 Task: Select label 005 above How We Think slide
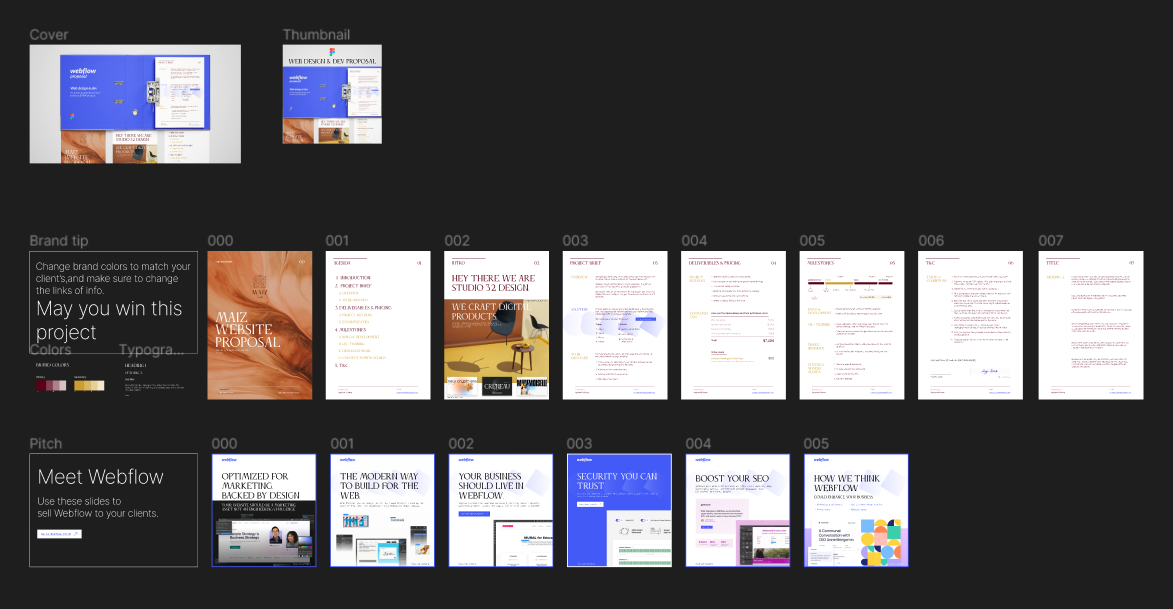[816, 443]
